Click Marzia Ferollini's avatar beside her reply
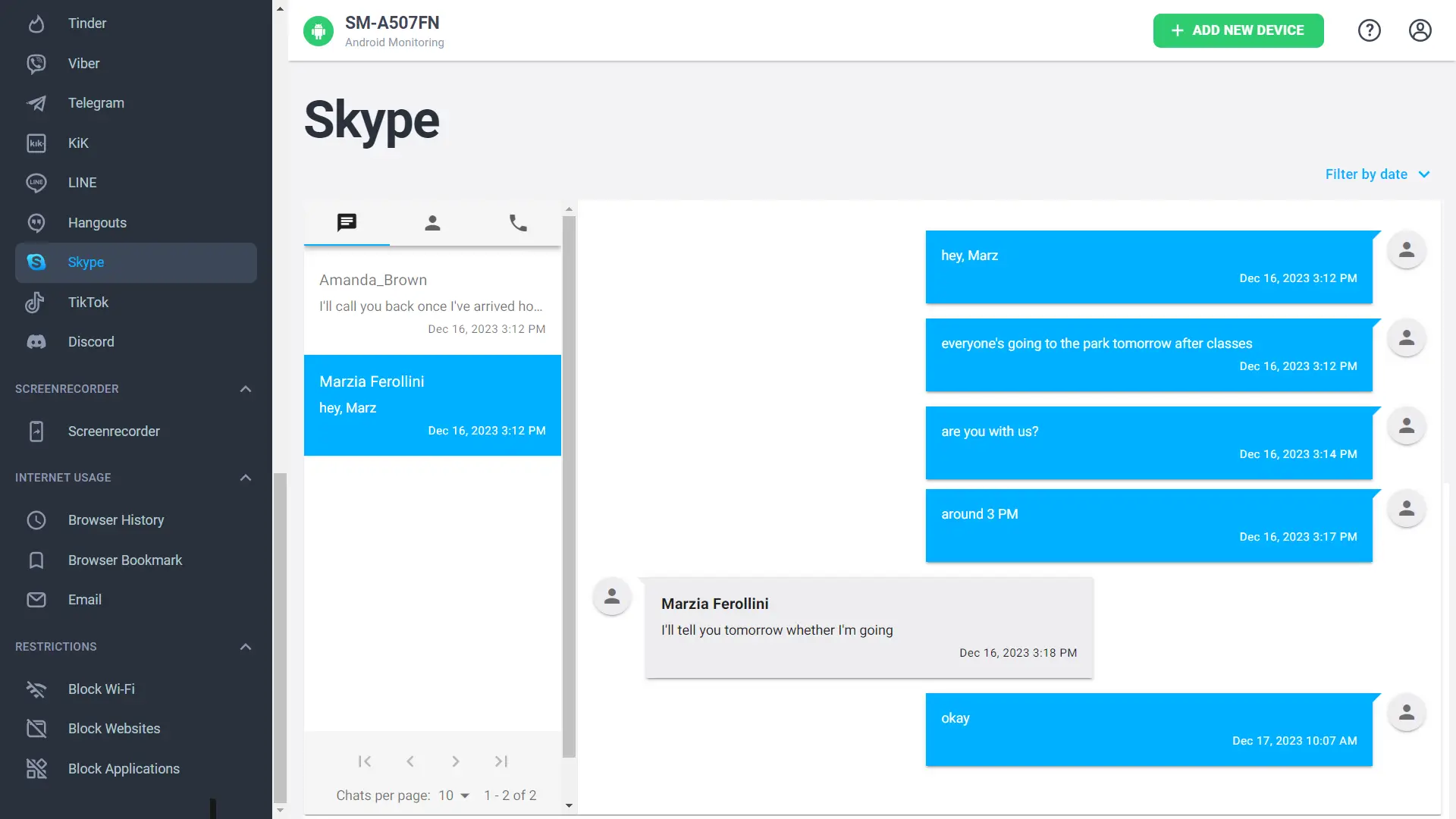The image size is (1456, 819). (612, 598)
